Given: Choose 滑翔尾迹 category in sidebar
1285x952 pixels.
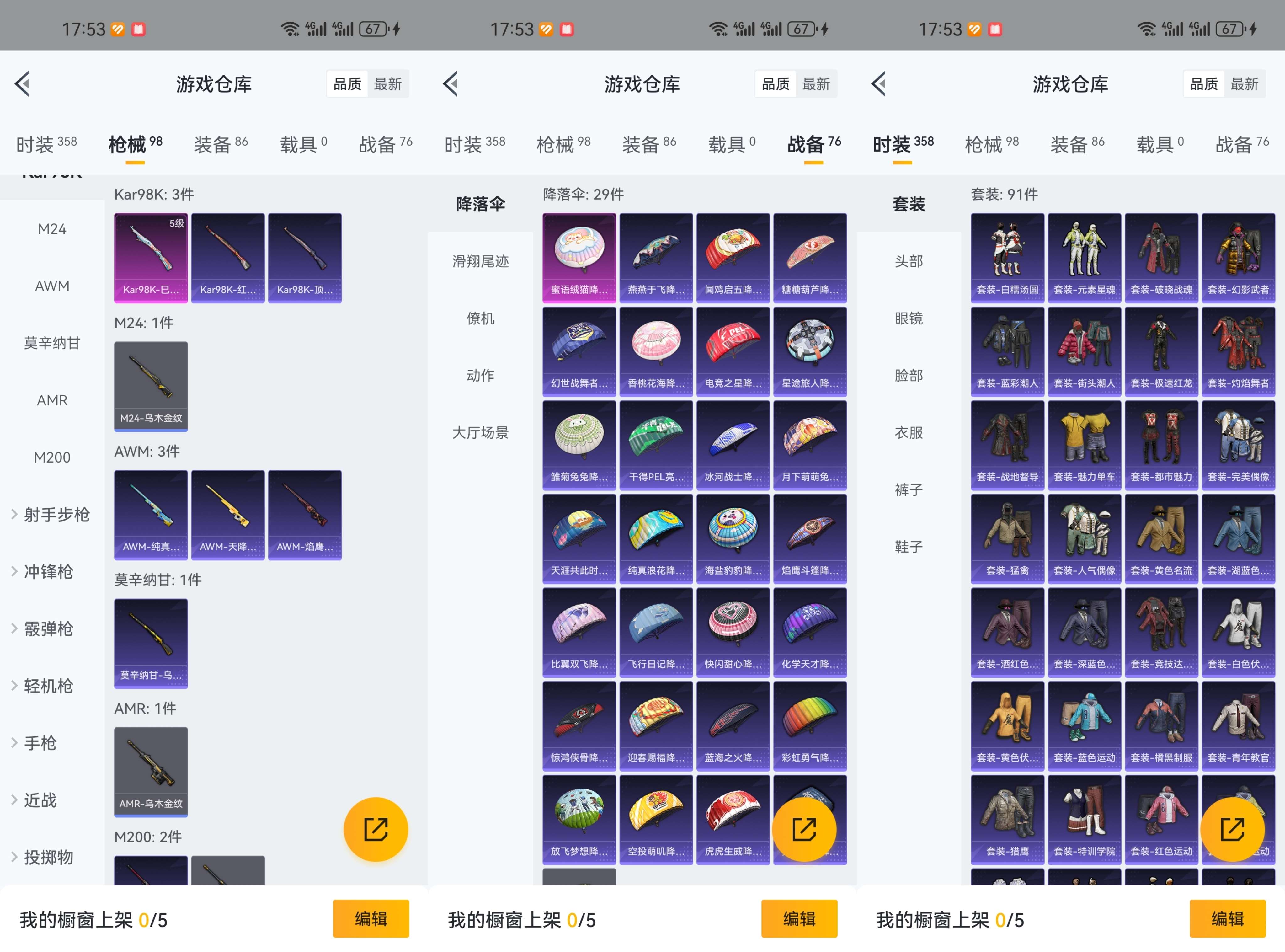Looking at the screenshot, I should tap(481, 262).
